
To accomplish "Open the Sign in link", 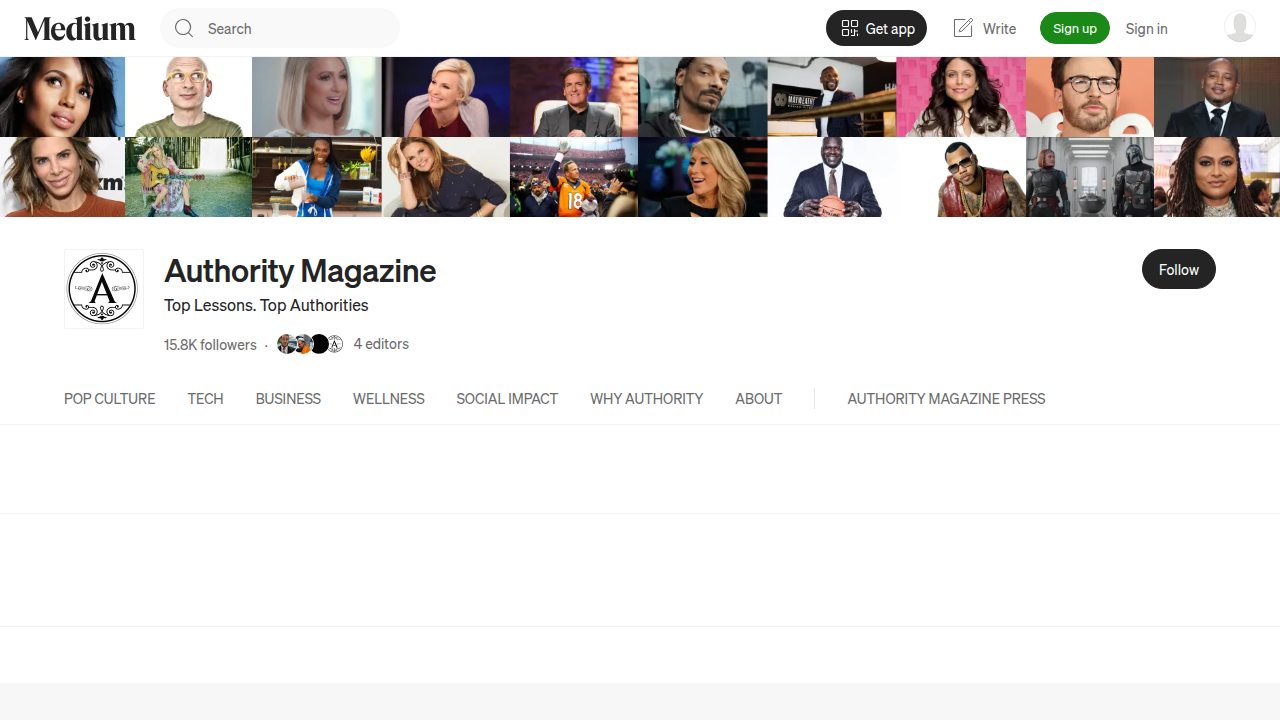I will (1146, 29).
